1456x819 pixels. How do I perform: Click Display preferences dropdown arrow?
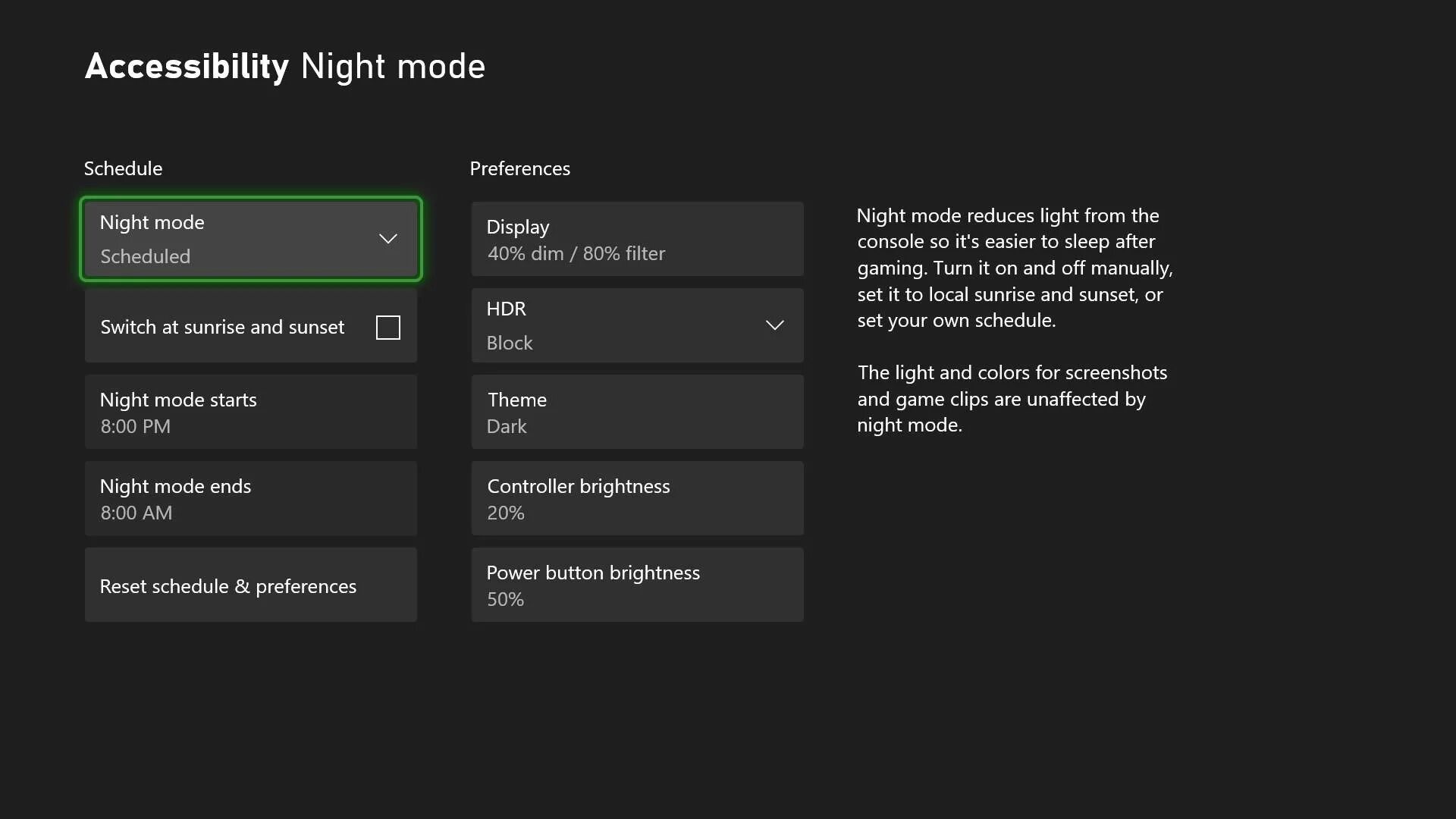tap(775, 239)
